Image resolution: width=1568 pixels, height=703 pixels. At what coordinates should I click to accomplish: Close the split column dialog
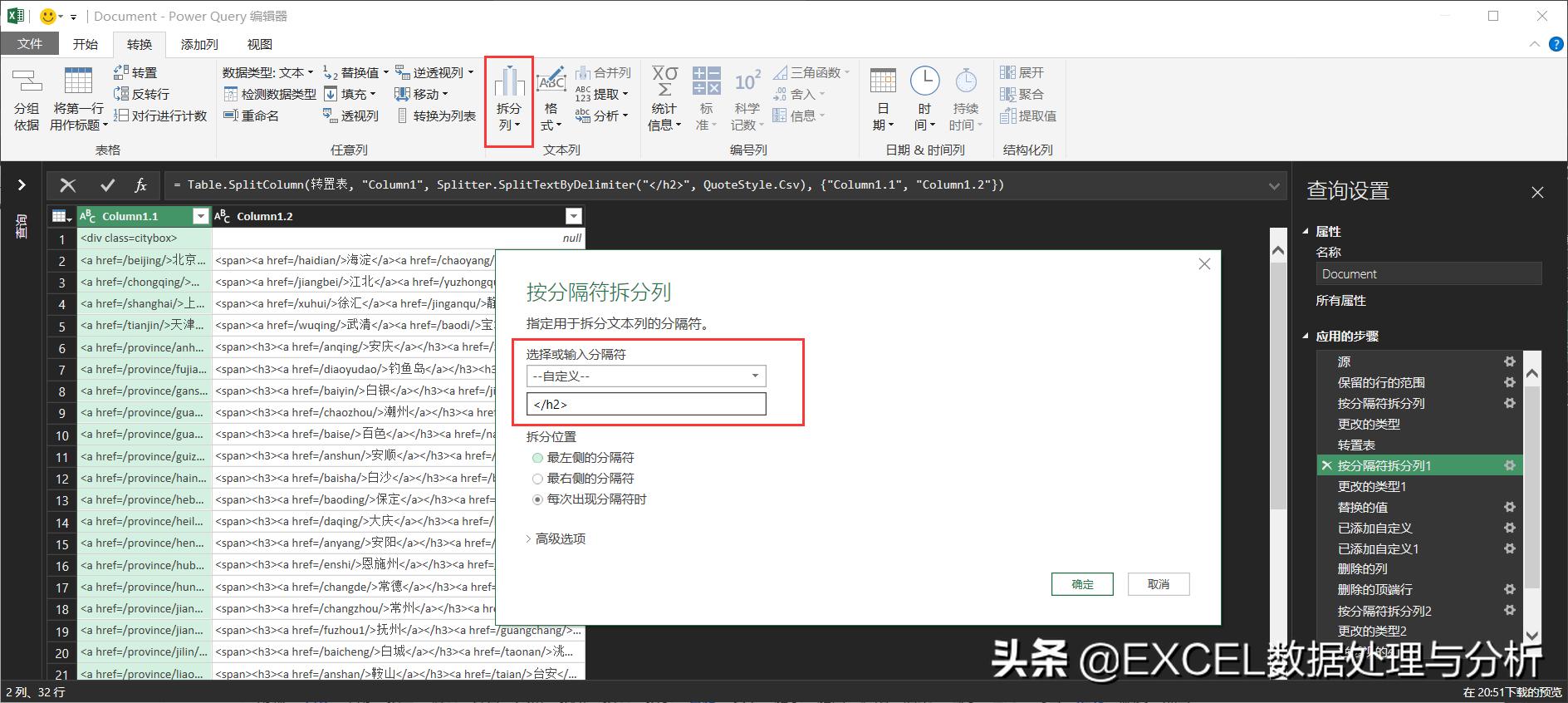click(1204, 264)
